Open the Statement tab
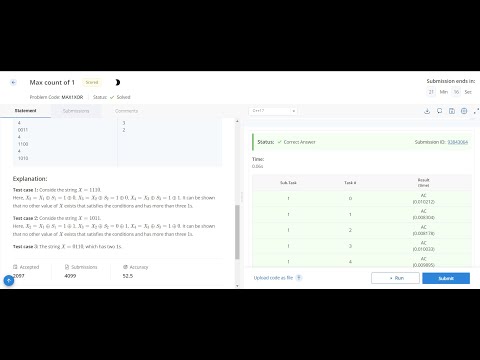 [25, 111]
